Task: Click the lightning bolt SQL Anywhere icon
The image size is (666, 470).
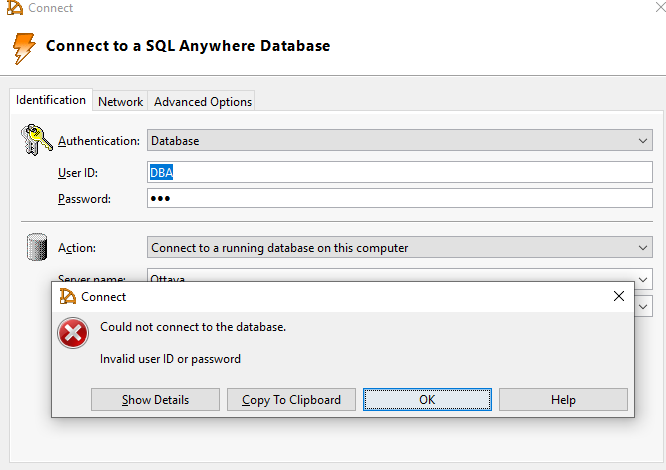Action: pyautogui.click(x=25, y=46)
